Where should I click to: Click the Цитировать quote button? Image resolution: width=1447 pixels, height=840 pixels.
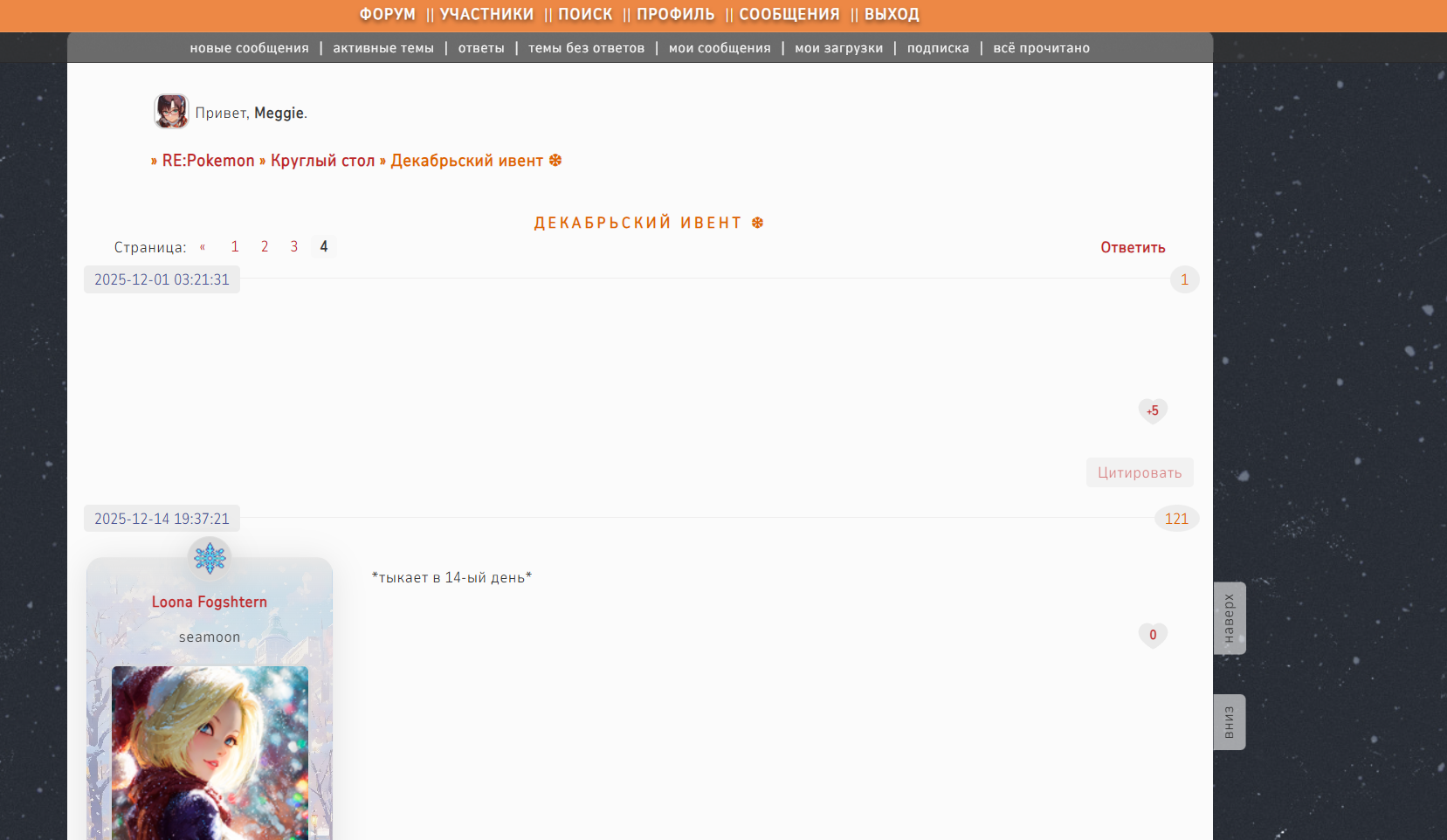pyautogui.click(x=1140, y=472)
